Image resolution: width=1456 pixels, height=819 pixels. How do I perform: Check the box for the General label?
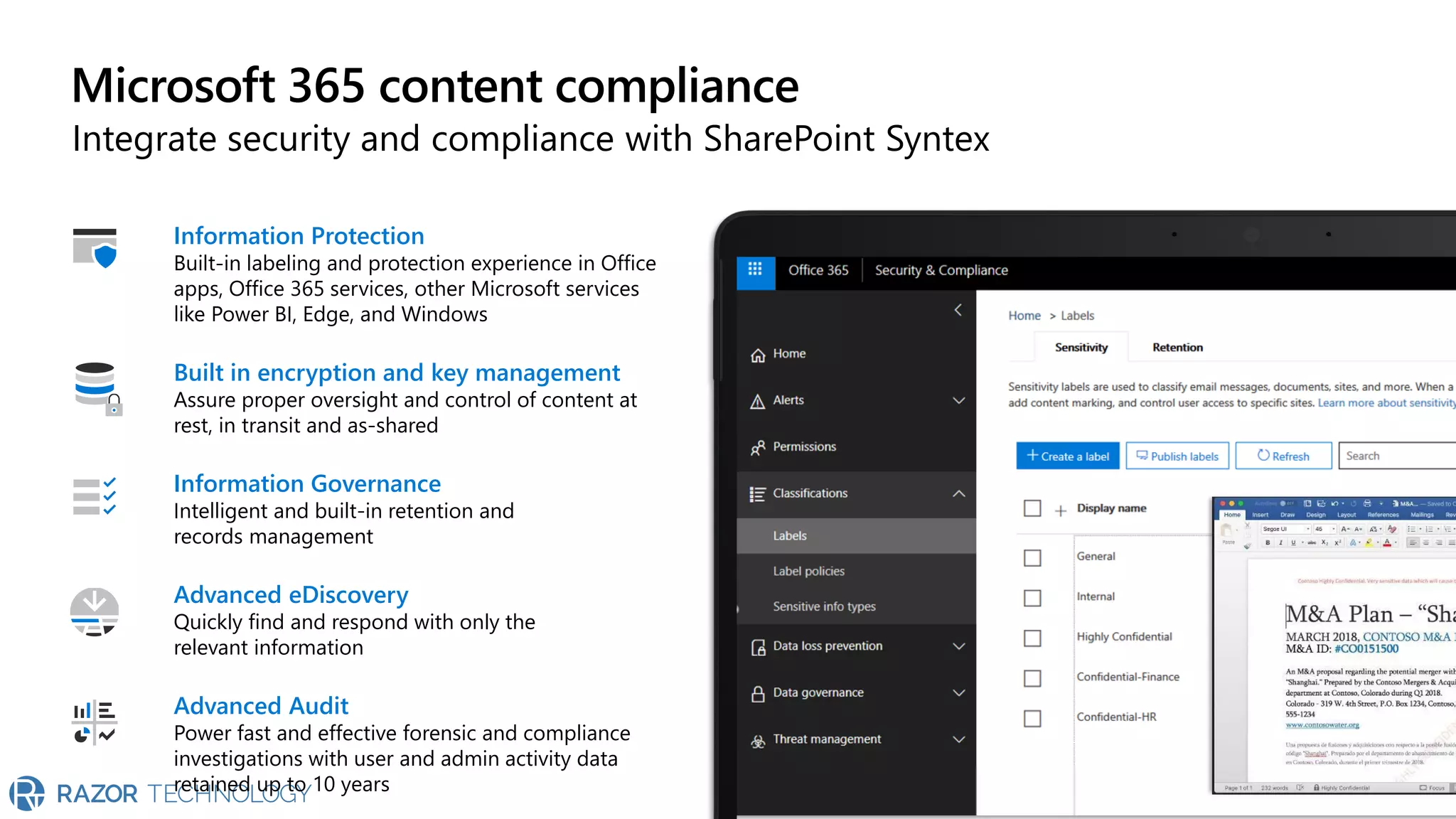1032,557
